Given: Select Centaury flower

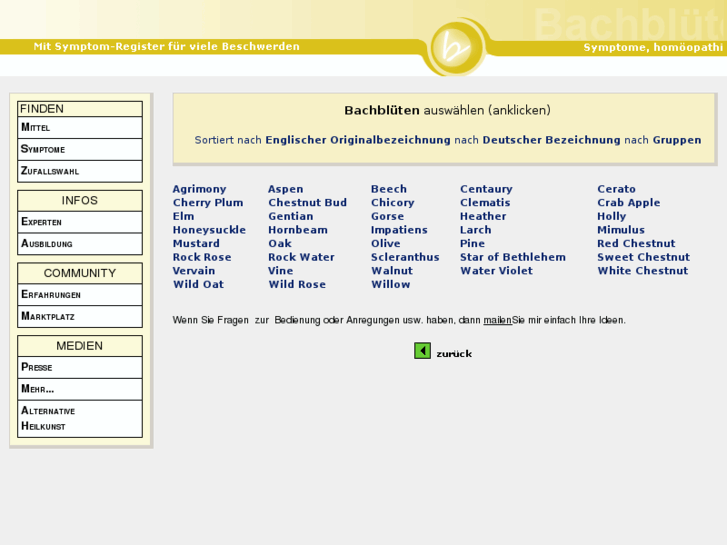Looking at the screenshot, I should pyautogui.click(x=486, y=189).
